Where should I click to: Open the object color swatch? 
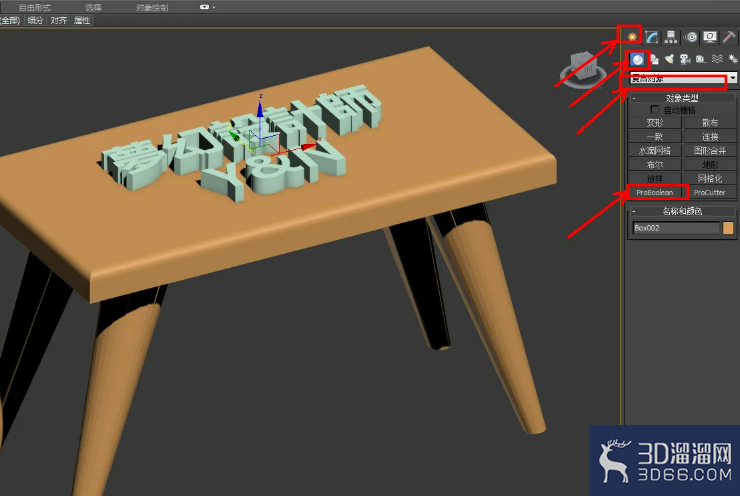728,228
